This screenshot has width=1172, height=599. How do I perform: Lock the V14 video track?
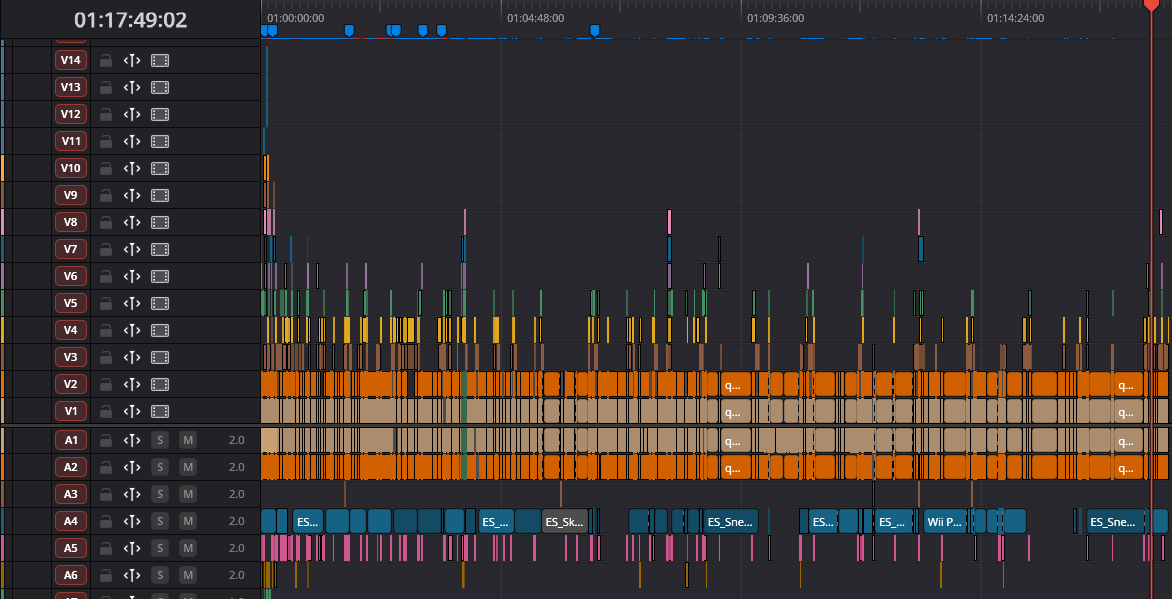106,61
